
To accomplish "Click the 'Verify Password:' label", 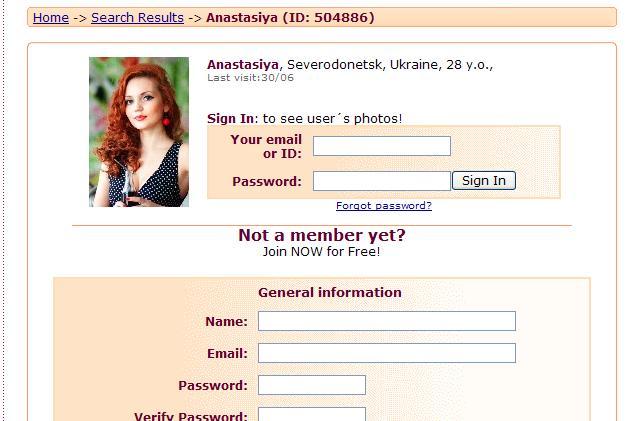I will click(x=191, y=416).
